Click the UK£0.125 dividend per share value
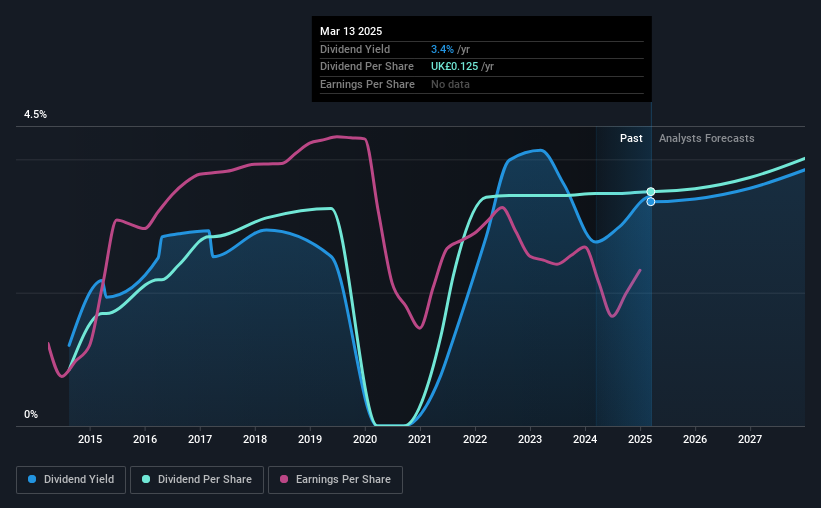 click(x=454, y=67)
